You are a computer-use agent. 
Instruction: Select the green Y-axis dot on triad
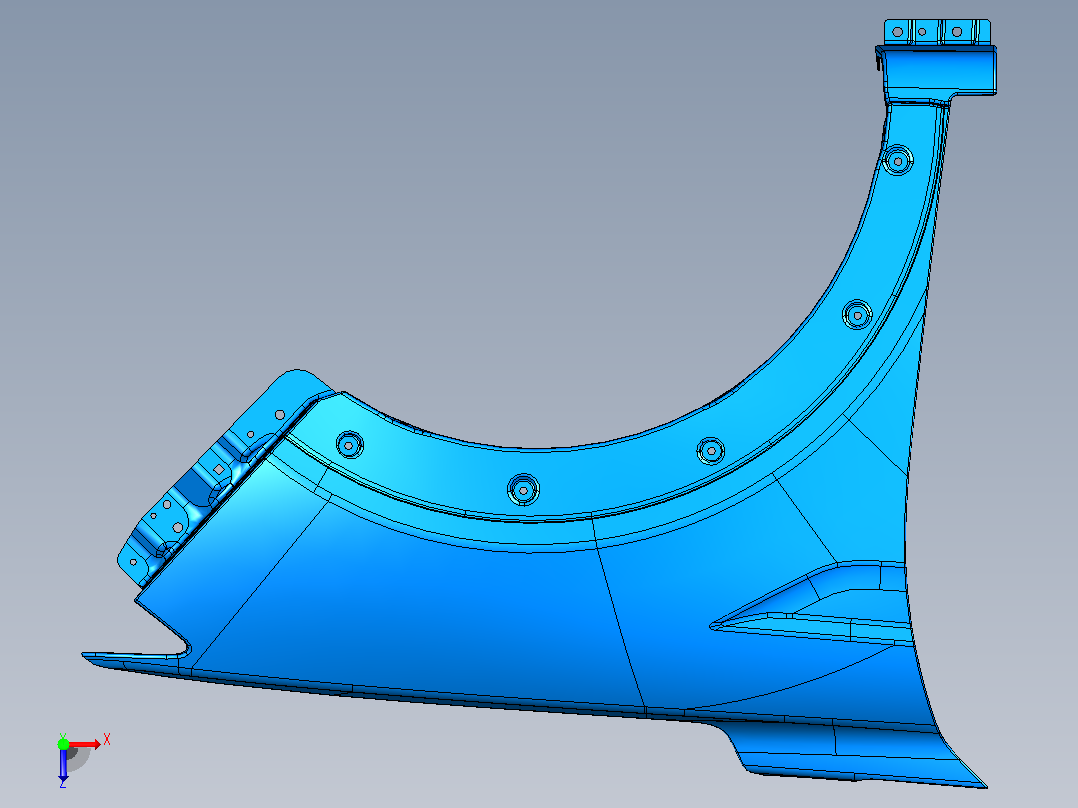(x=63, y=744)
